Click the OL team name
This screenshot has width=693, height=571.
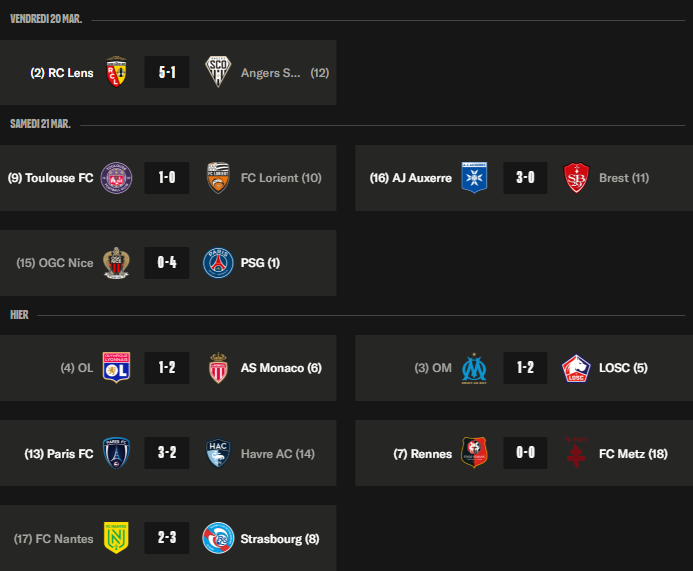point(85,368)
